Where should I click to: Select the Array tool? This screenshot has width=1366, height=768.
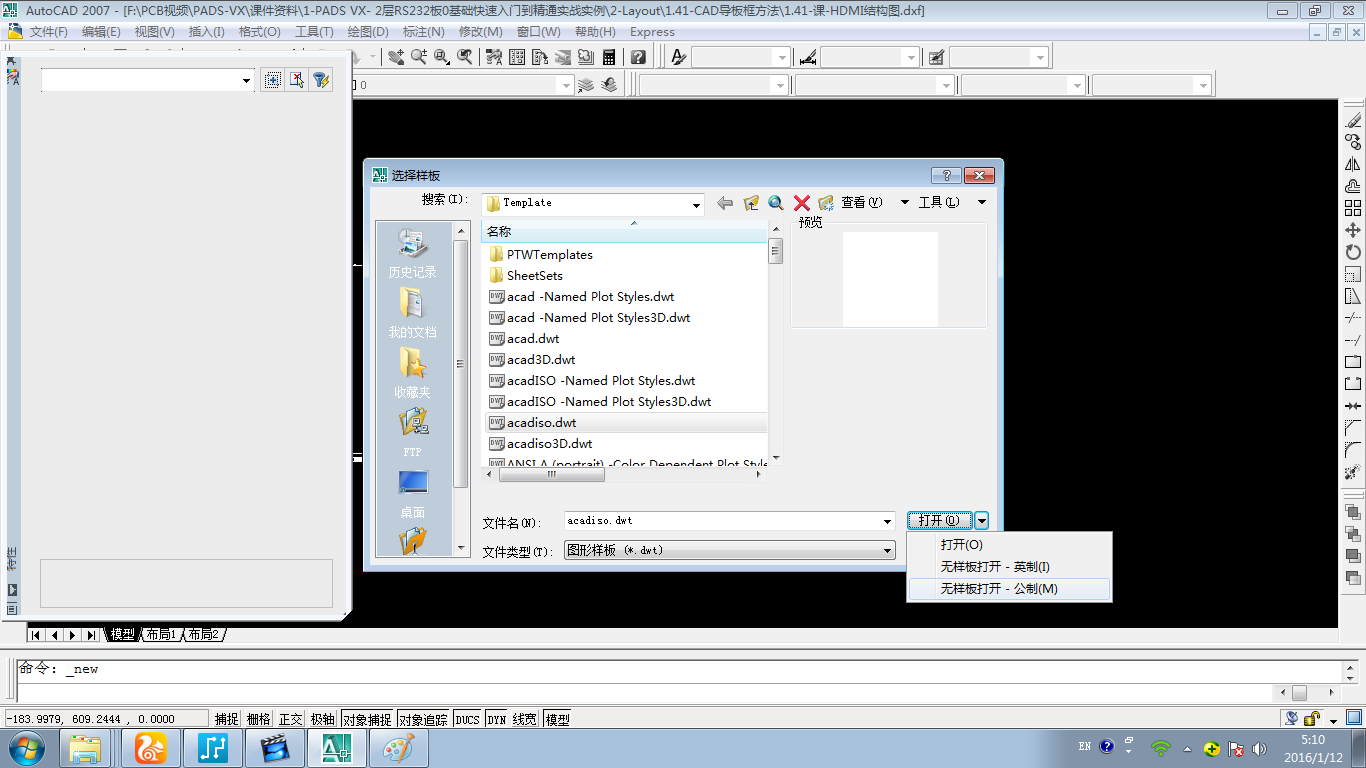tap(1353, 208)
